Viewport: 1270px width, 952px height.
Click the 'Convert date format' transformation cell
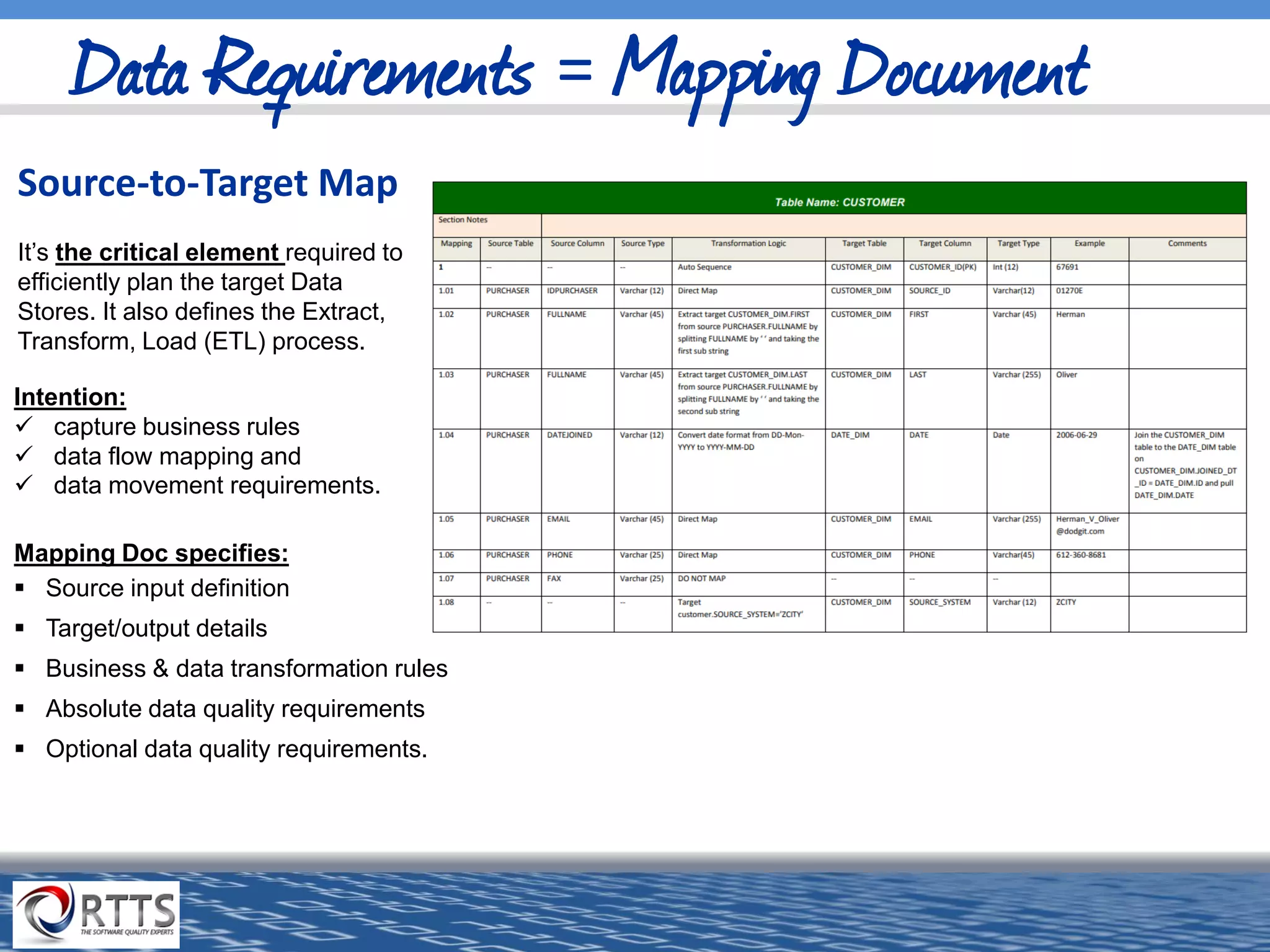pyautogui.click(x=748, y=471)
